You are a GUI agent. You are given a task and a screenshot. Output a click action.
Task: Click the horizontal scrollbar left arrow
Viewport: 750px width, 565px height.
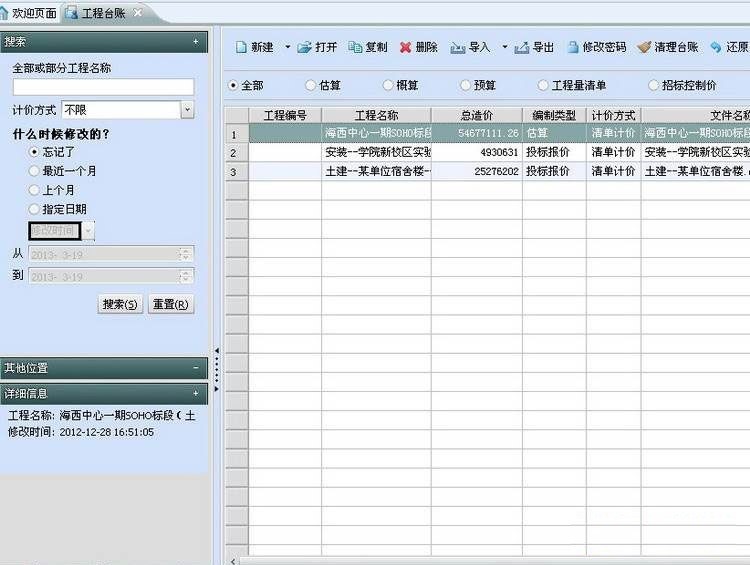click(x=233, y=561)
